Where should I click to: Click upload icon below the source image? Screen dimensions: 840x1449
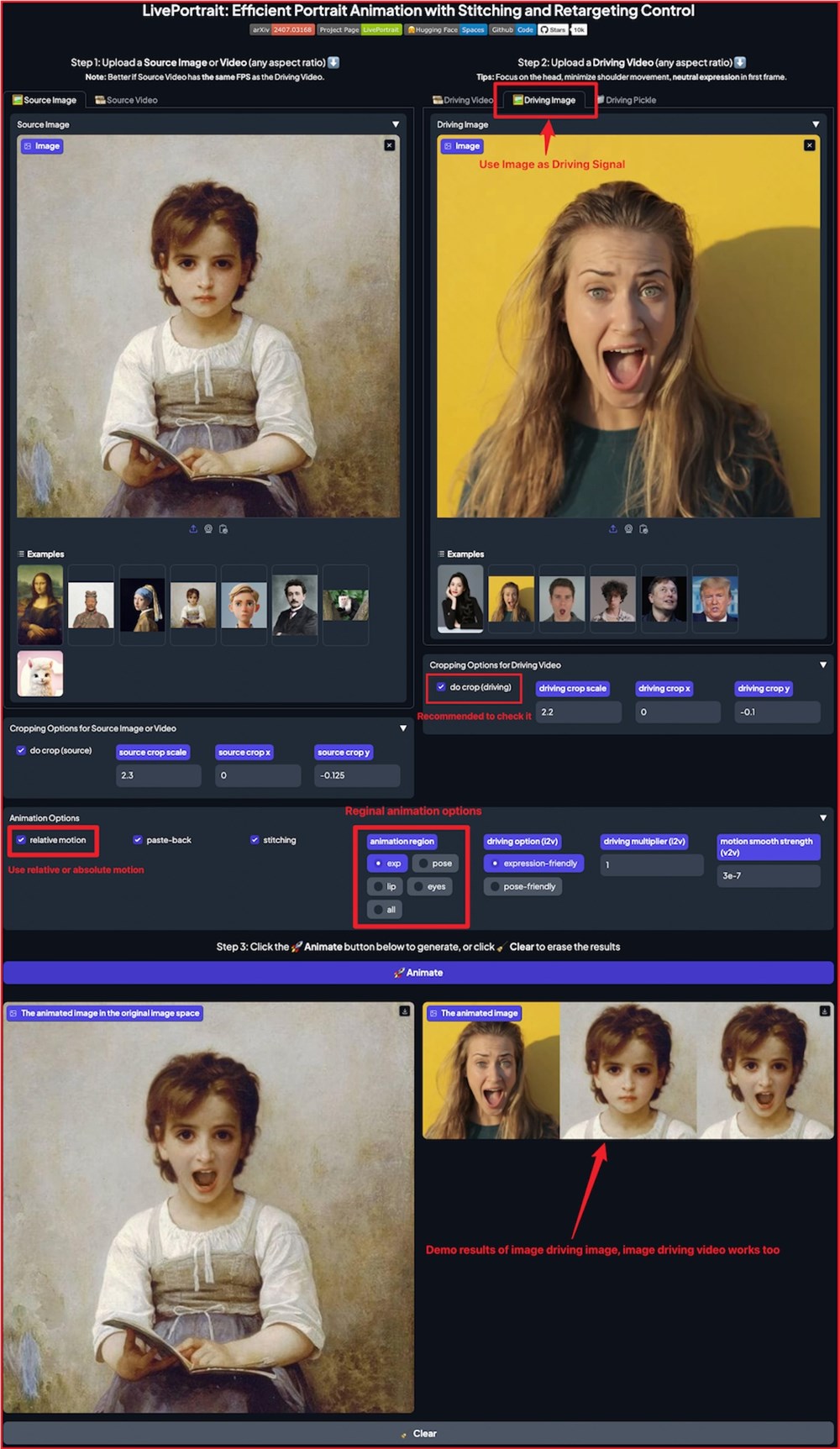point(193,529)
